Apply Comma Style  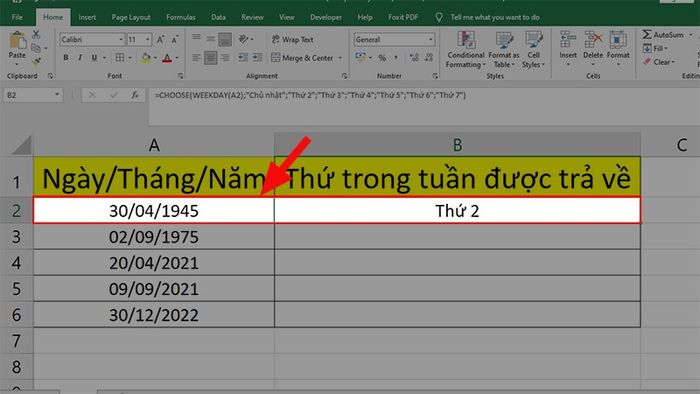(396, 58)
